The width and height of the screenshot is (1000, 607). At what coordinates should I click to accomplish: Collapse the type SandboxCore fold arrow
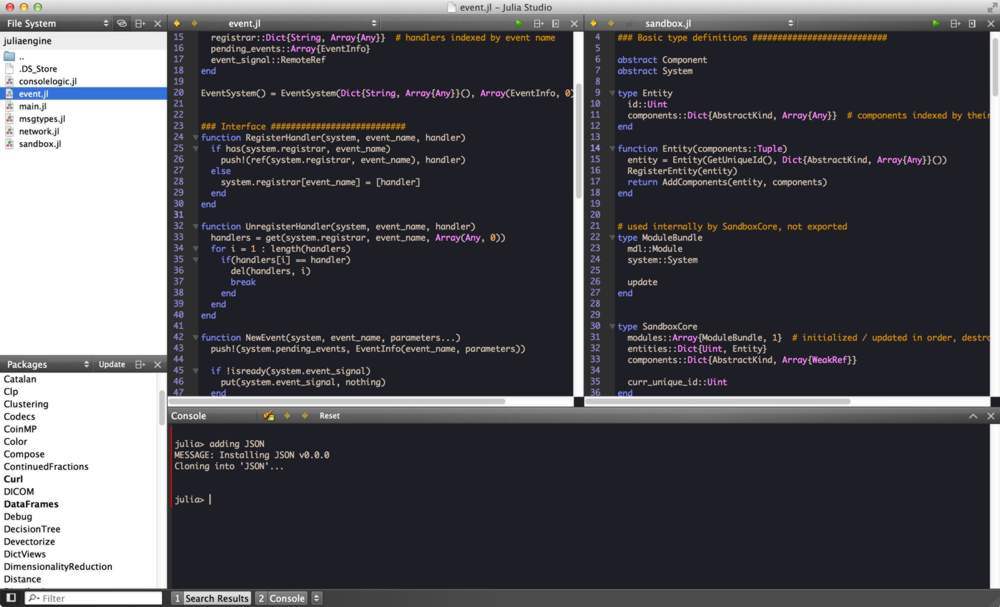pos(612,326)
